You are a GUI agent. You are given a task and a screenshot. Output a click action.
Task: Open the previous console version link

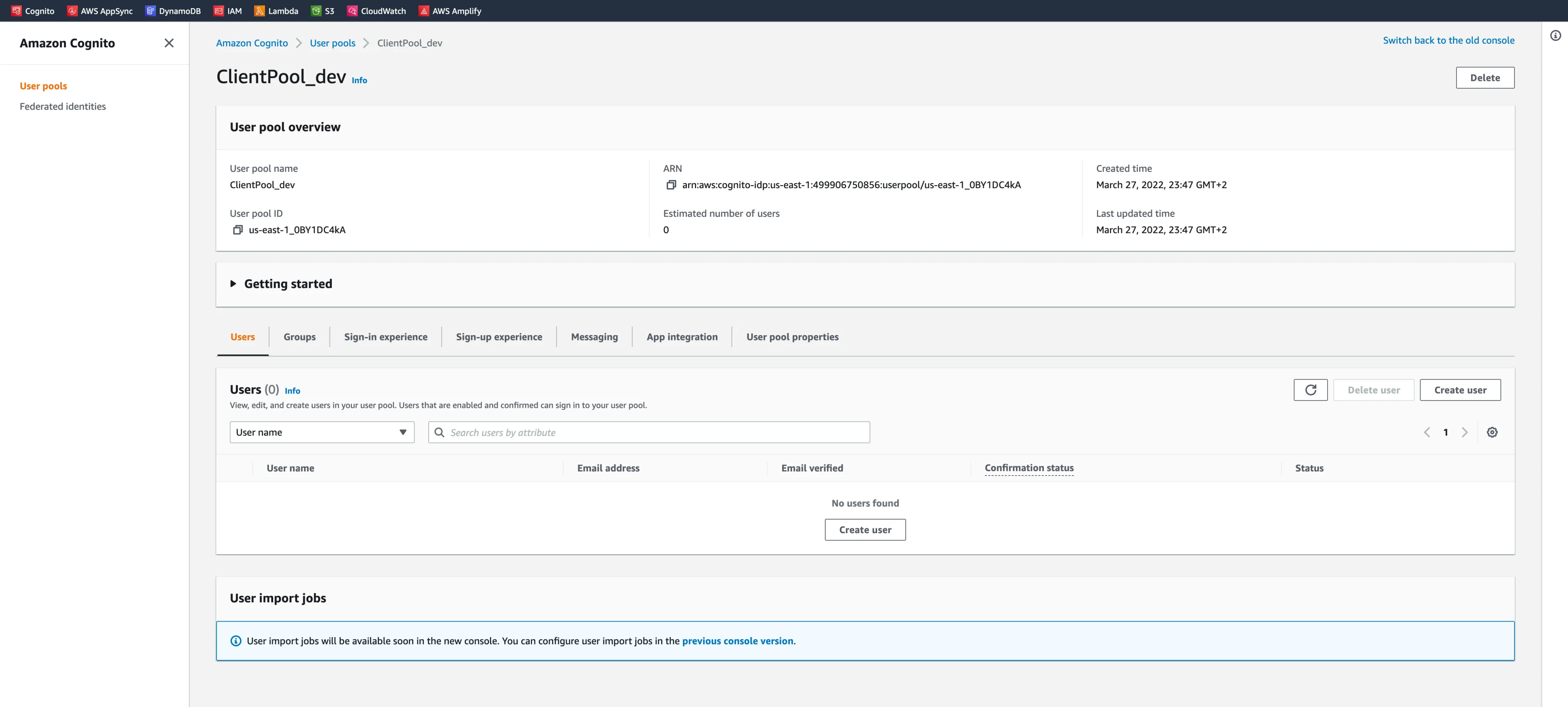tap(738, 641)
